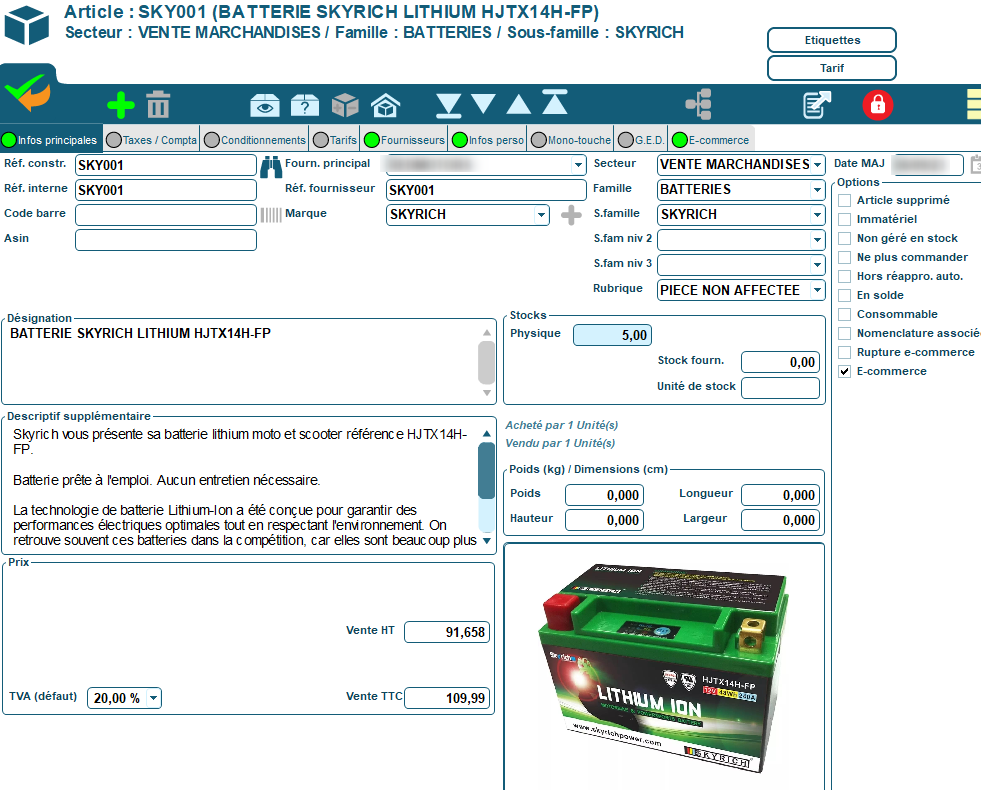This screenshot has height=790, width=981.
Task: Open the box with eye preview icon
Action: pos(265,105)
